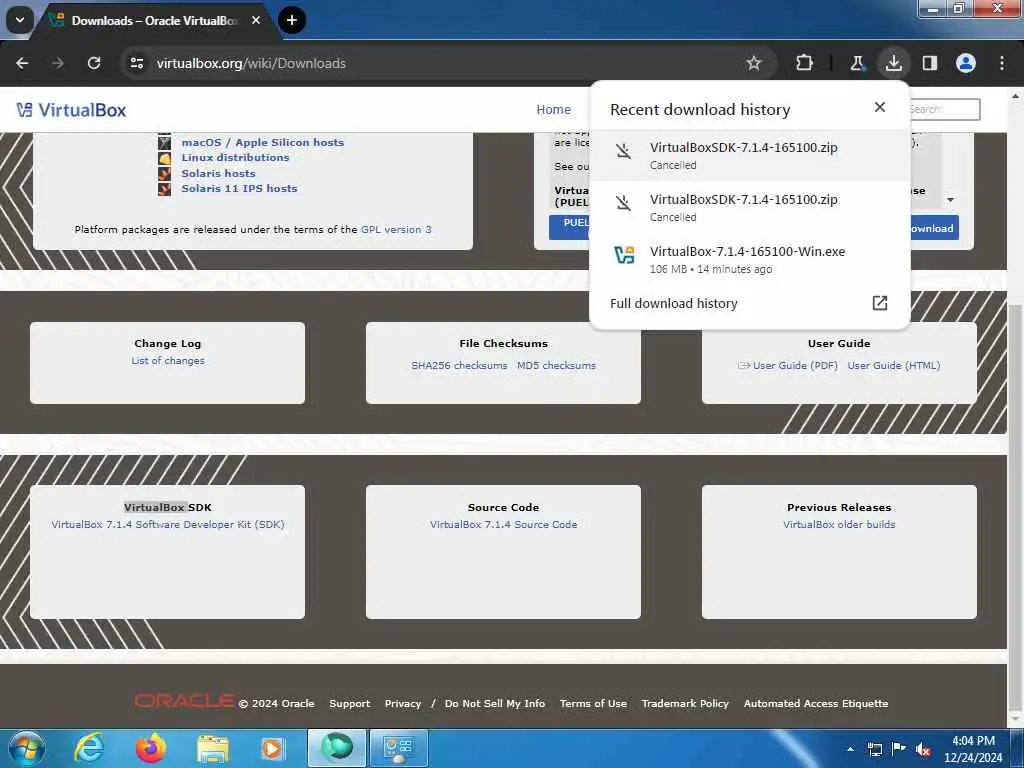Close the Recent download history popup

(880, 107)
